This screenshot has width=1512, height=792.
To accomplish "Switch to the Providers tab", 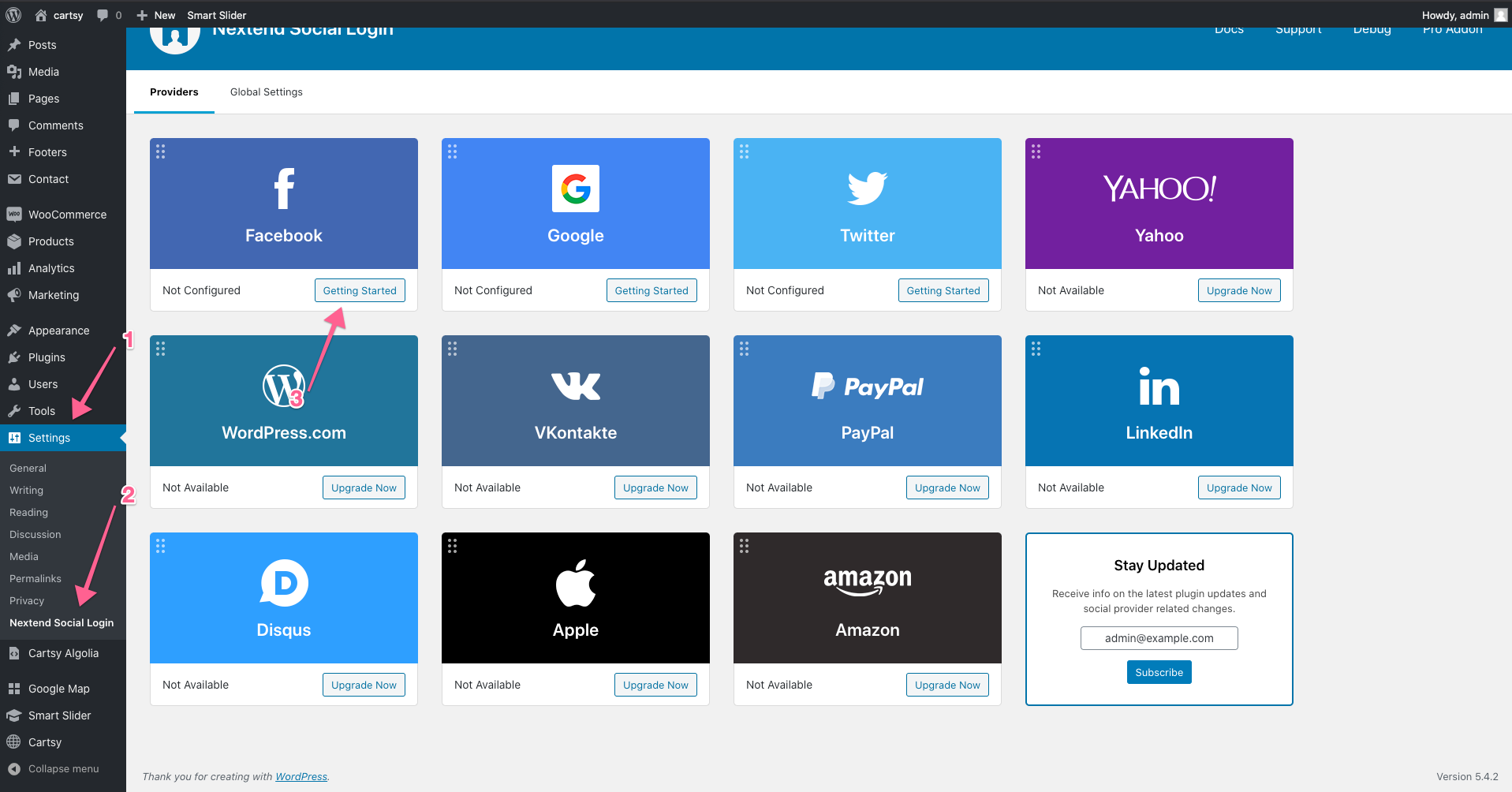I will [174, 92].
